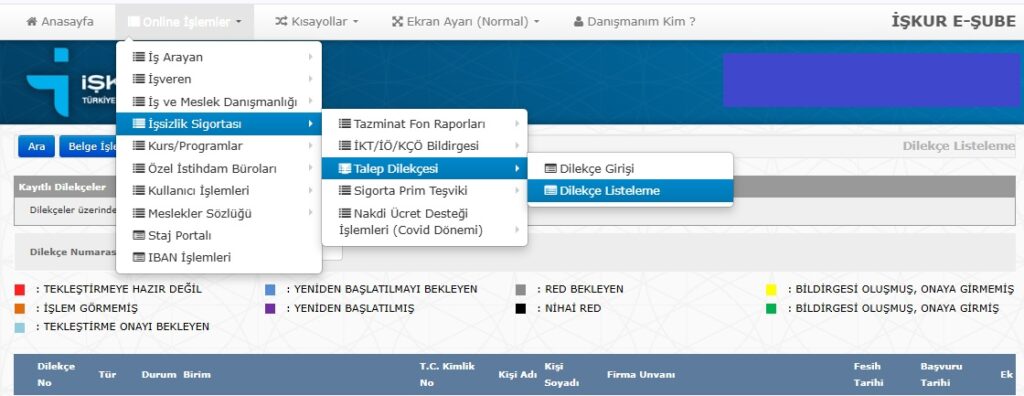Expand arrow on Sigorta Prim Teşviki row
1024x396 pixels.
pyautogui.click(x=517, y=191)
